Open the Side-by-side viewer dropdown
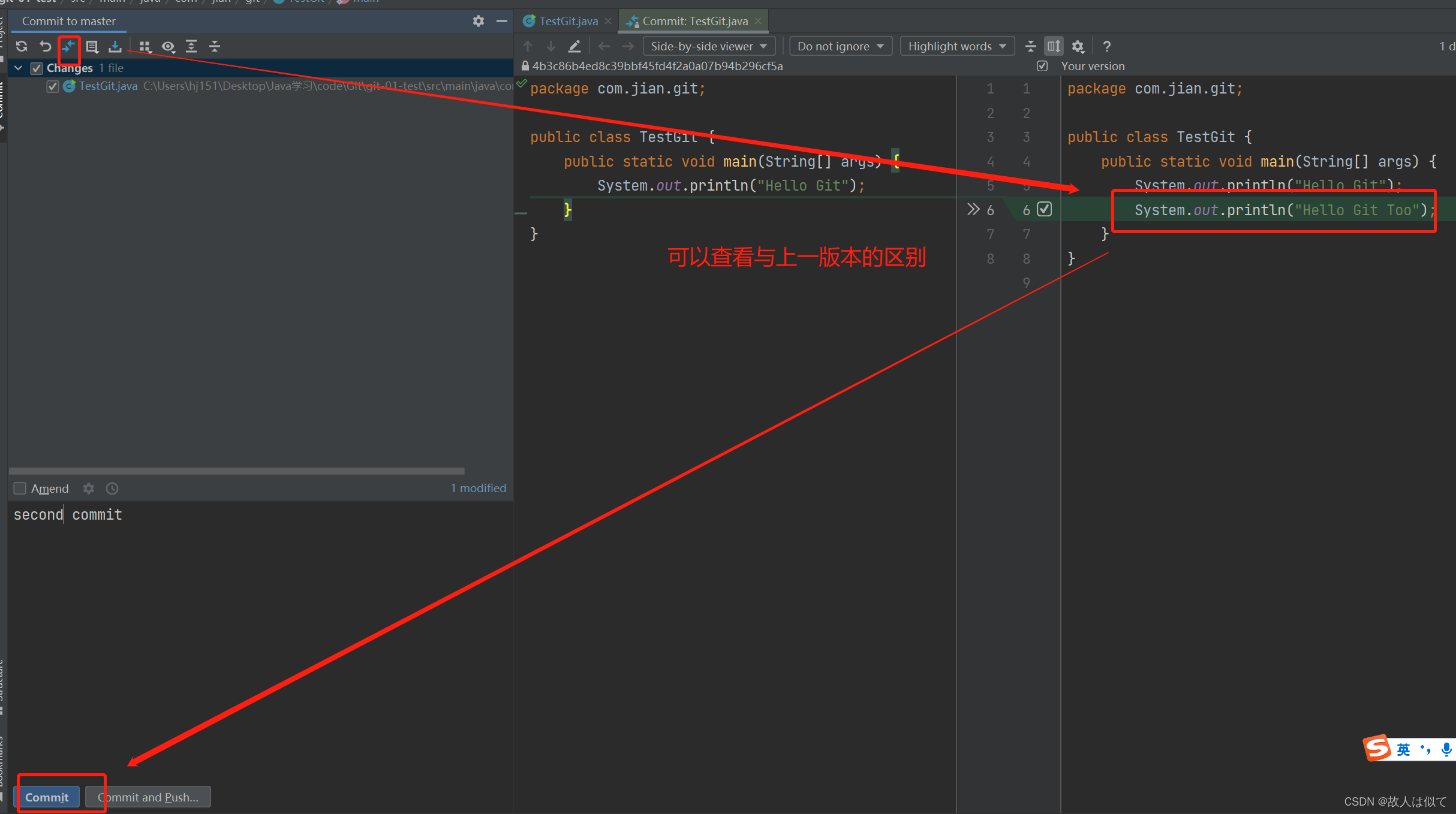The width and height of the screenshot is (1456, 814). click(x=709, y=46)
